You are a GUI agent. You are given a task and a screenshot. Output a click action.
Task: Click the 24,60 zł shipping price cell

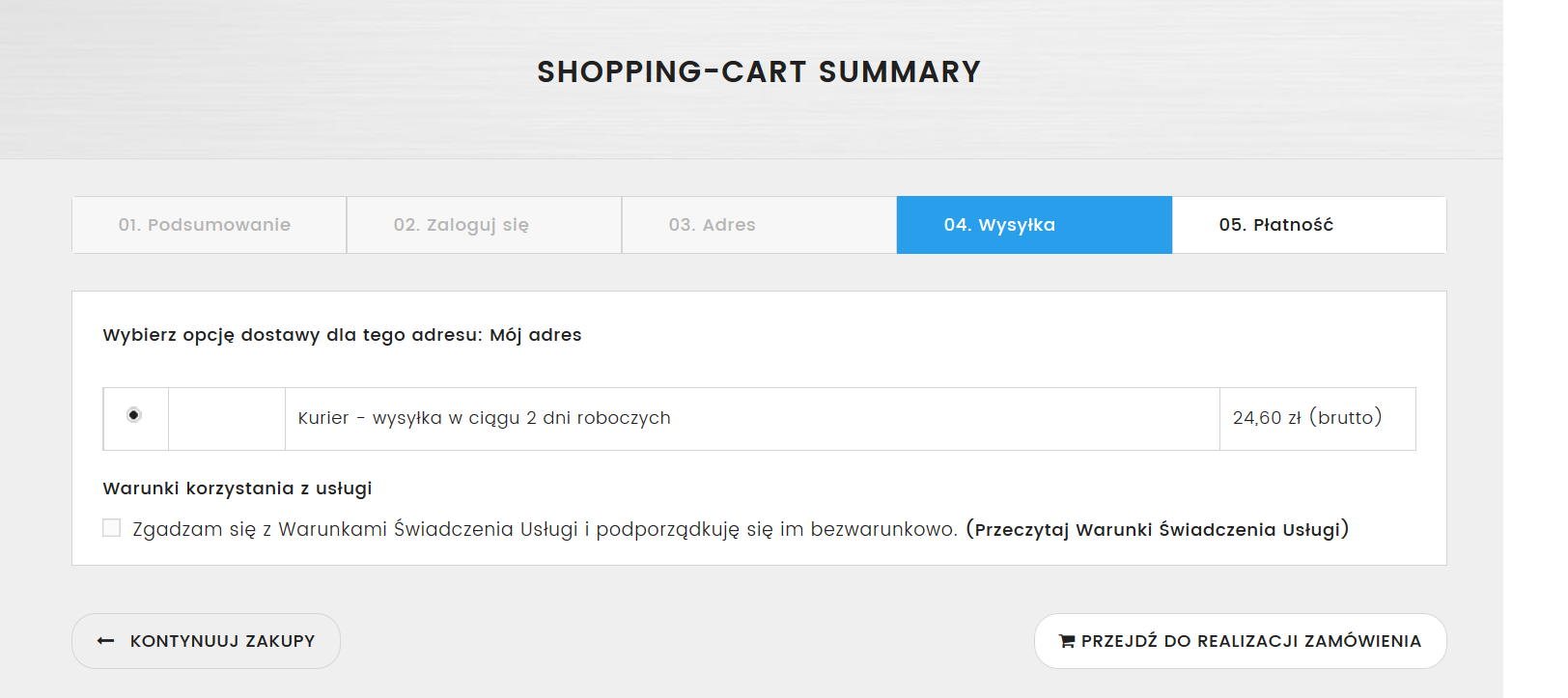click(1307, 418)
